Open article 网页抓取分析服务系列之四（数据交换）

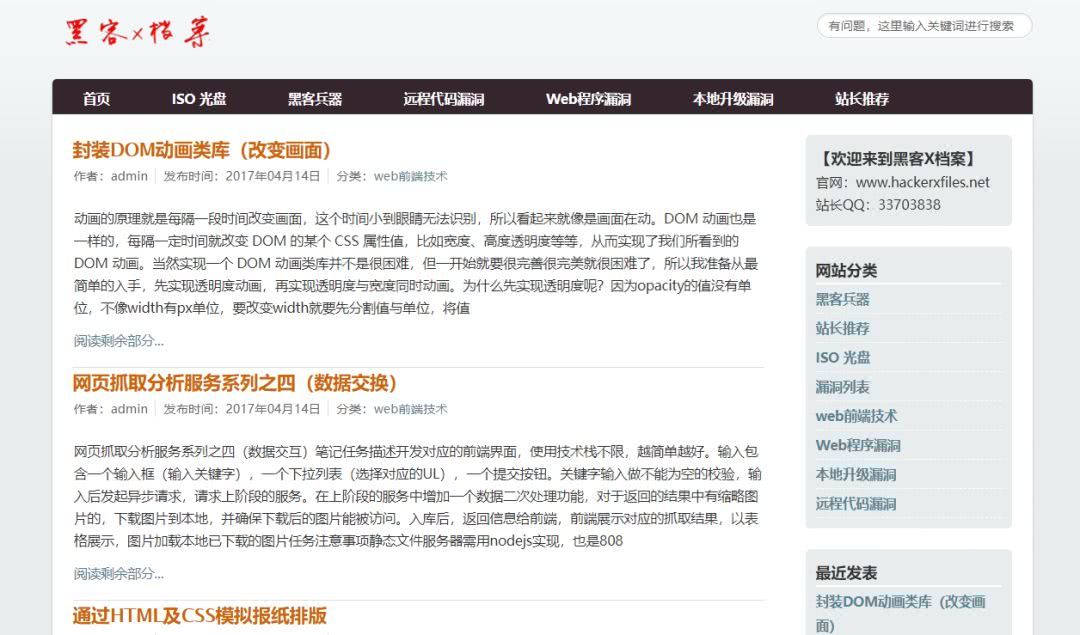pos(235,383)
